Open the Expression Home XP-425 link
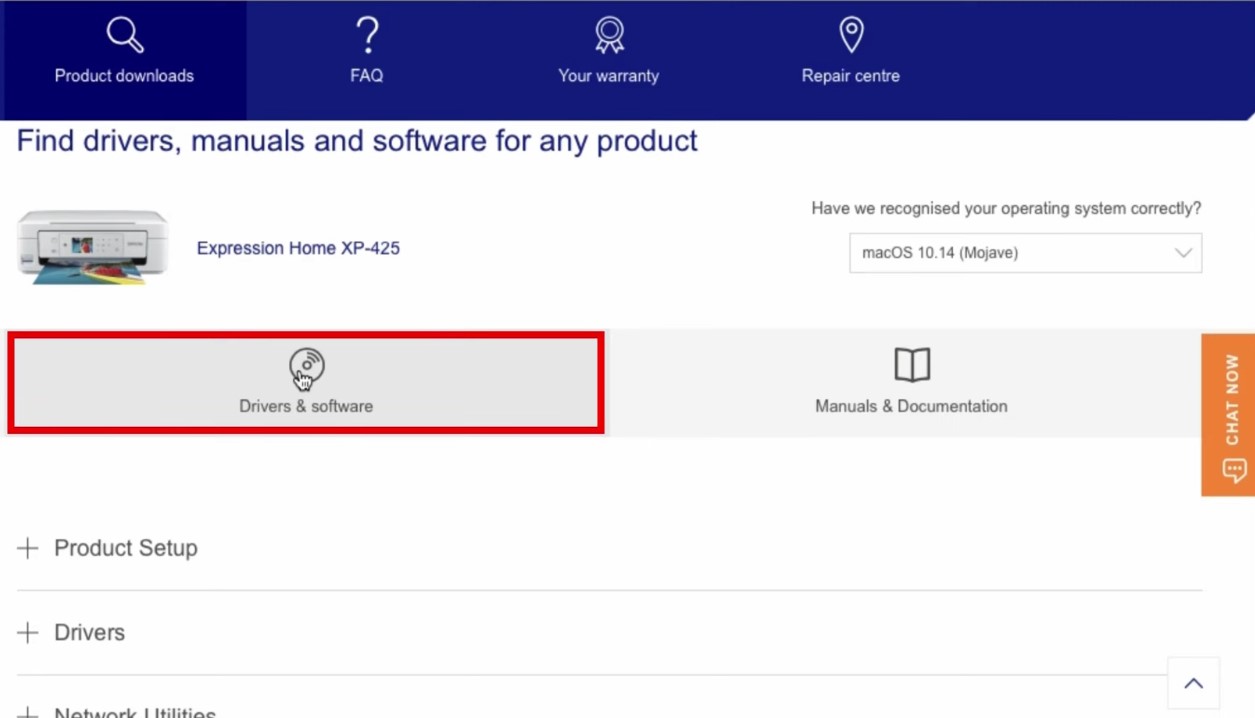The image size is (1255, 718). coord(298,248)
